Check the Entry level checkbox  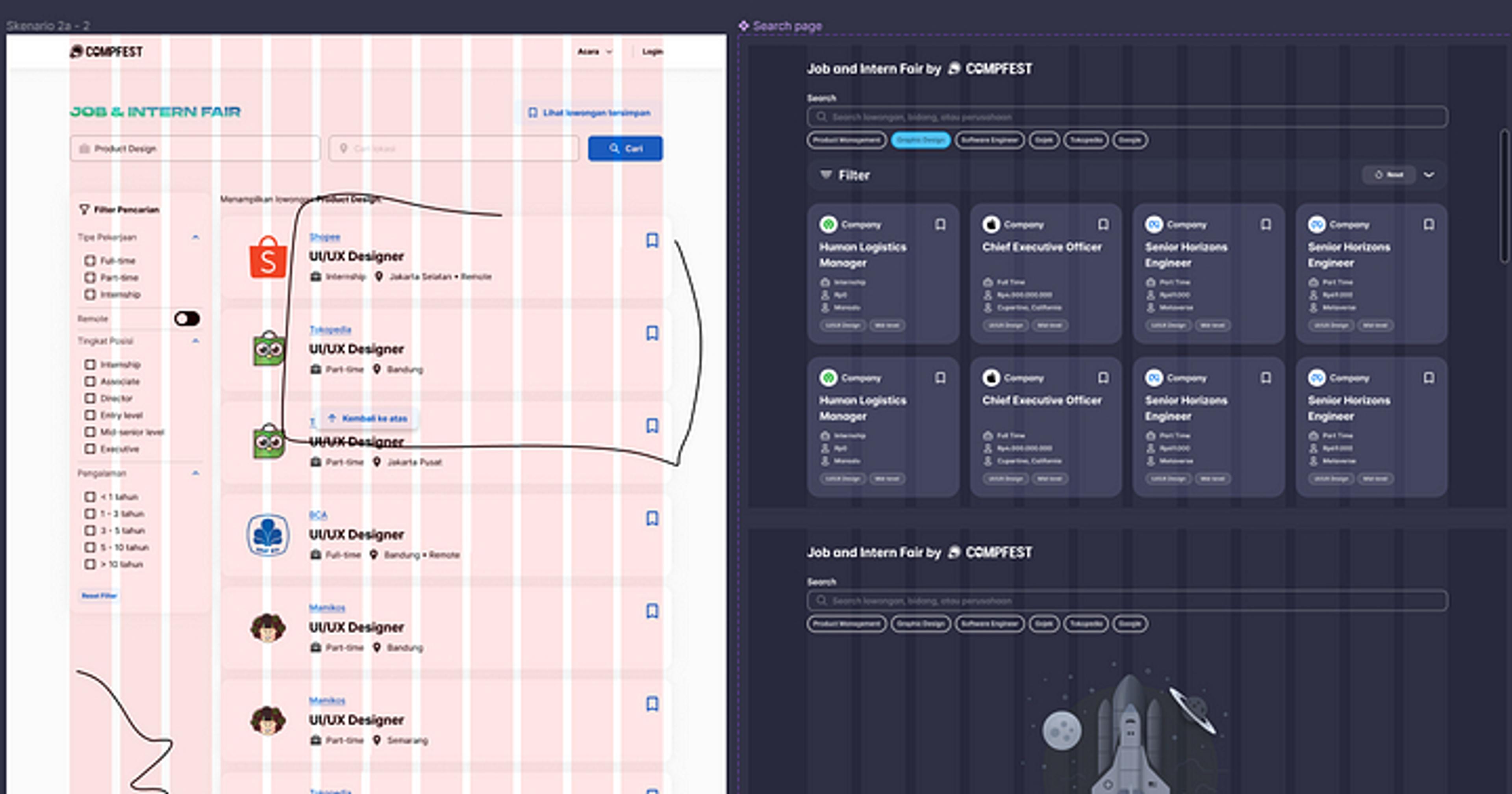90,415
